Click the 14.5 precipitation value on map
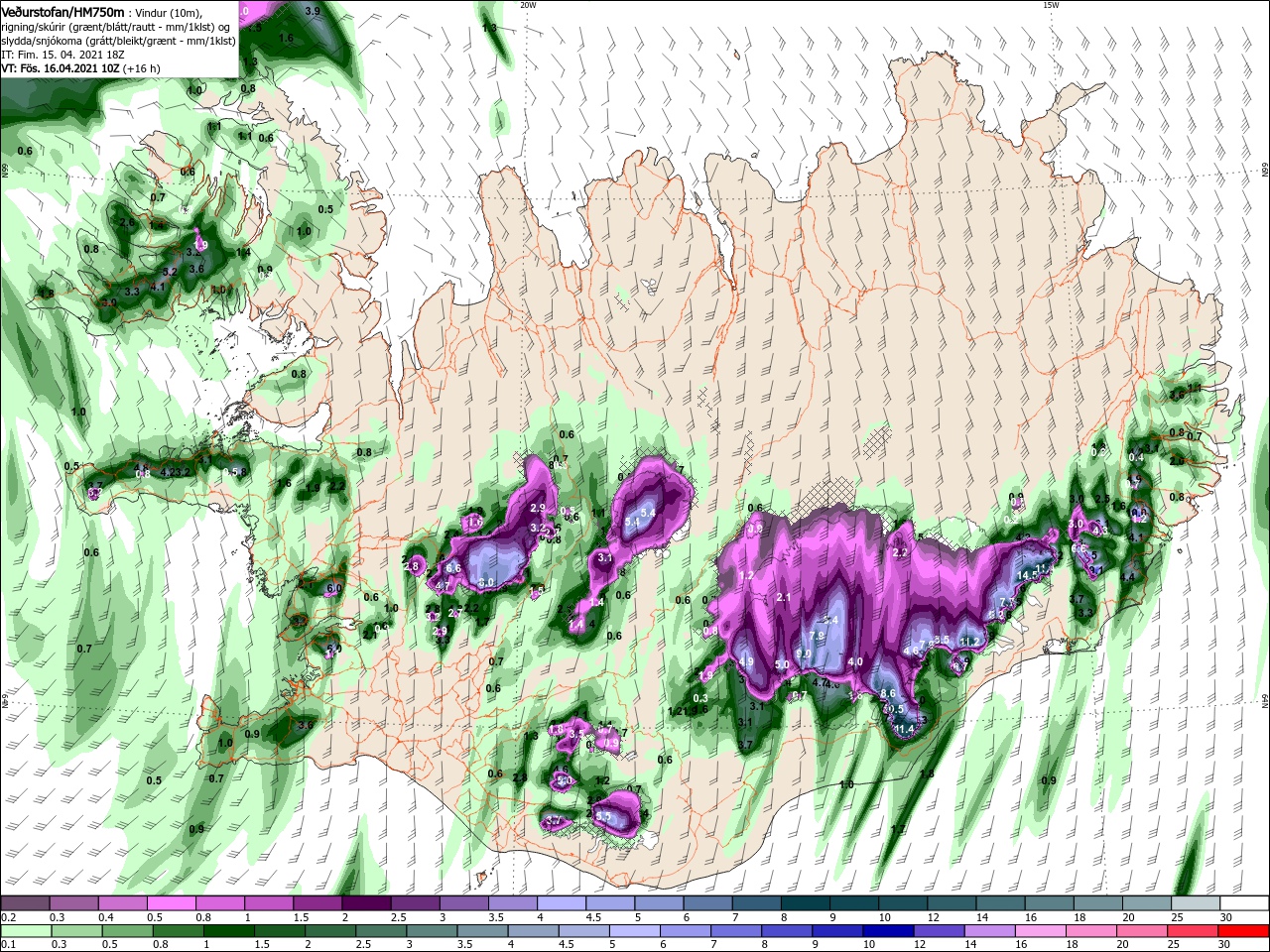The width and height of the screenshot is (1270, 952). 1026,576
